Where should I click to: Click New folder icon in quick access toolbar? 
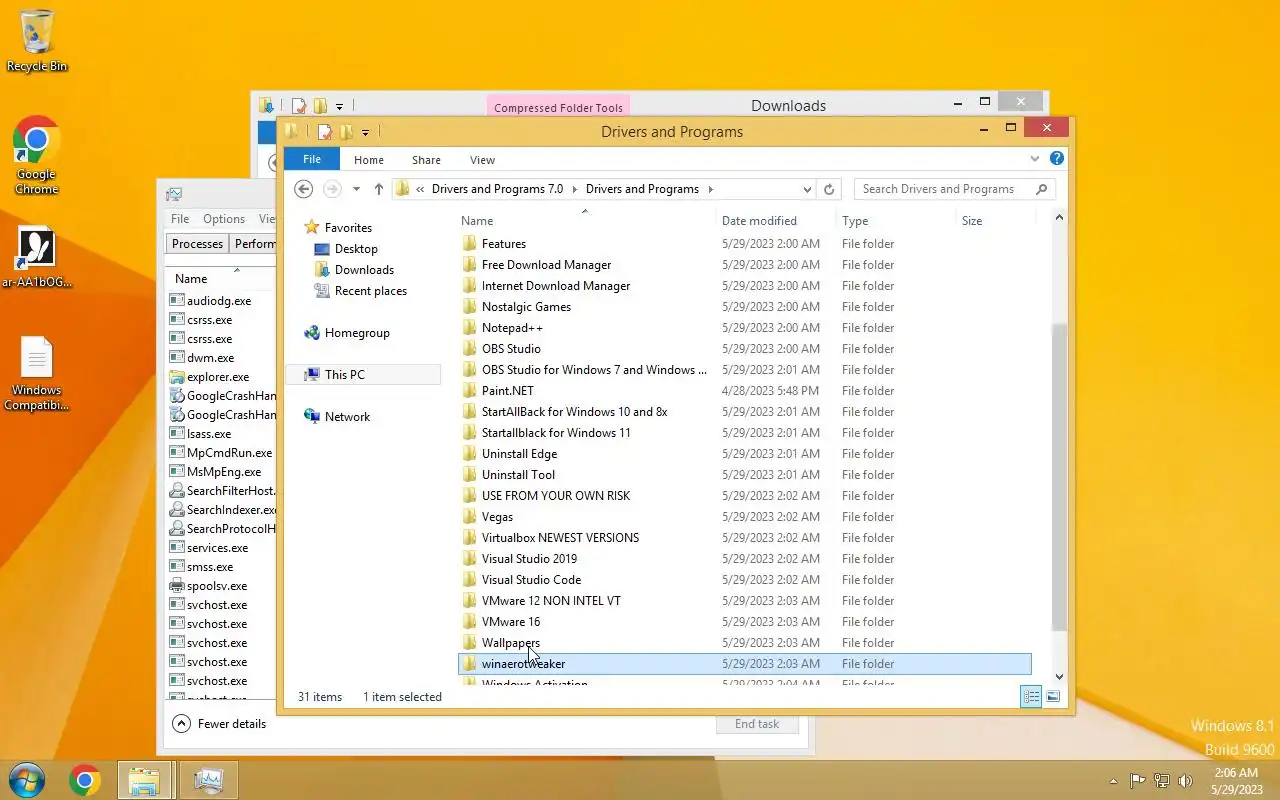346,132
